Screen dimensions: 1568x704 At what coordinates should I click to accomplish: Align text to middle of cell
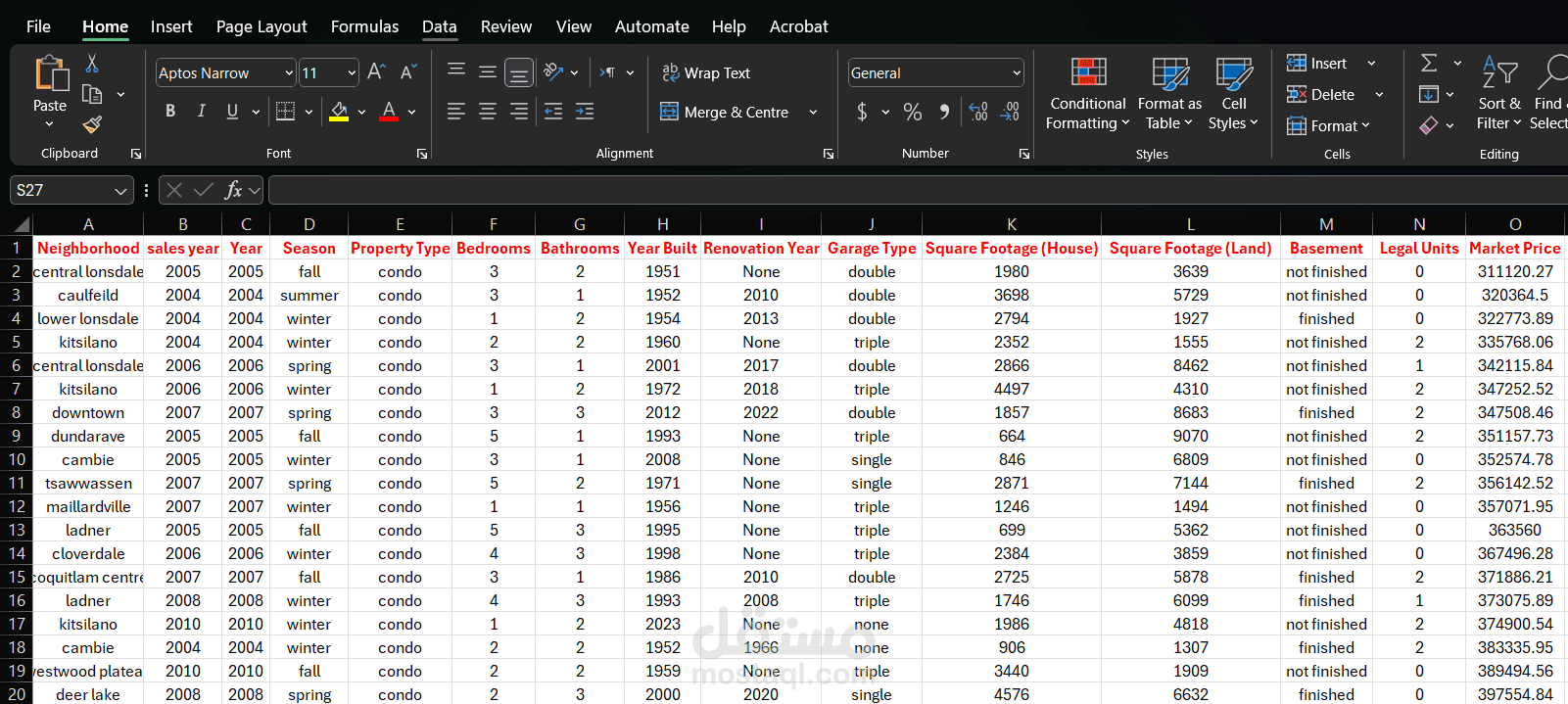coord(488,71)
